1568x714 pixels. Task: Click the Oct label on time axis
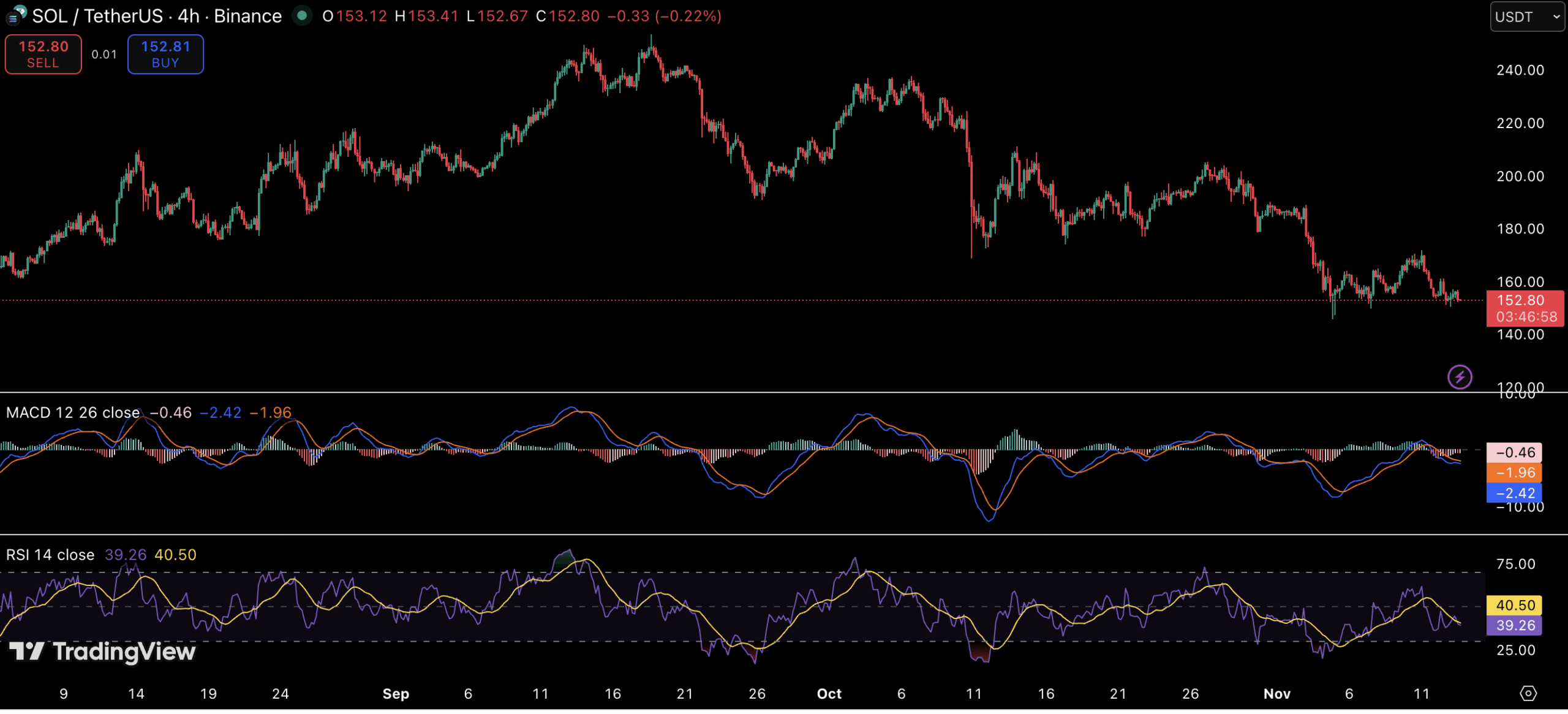pyautogui.click(x=829, y=694)
